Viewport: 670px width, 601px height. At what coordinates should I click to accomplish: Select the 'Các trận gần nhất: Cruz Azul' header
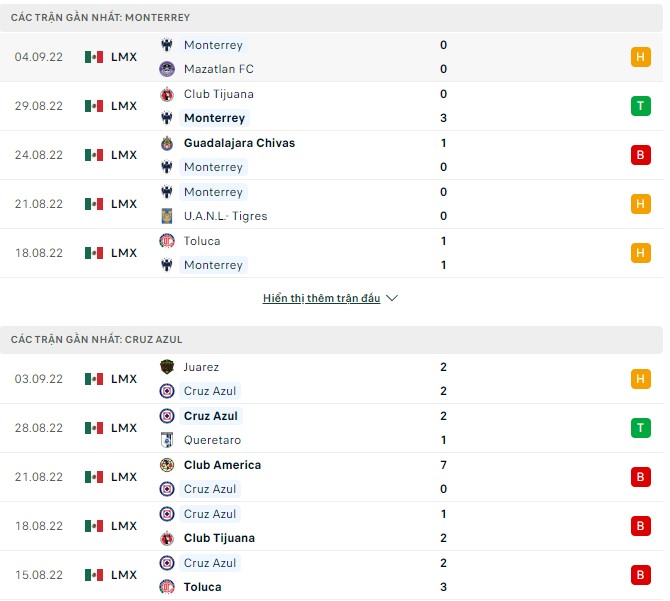pyautogui.click(x=96, y=340)
